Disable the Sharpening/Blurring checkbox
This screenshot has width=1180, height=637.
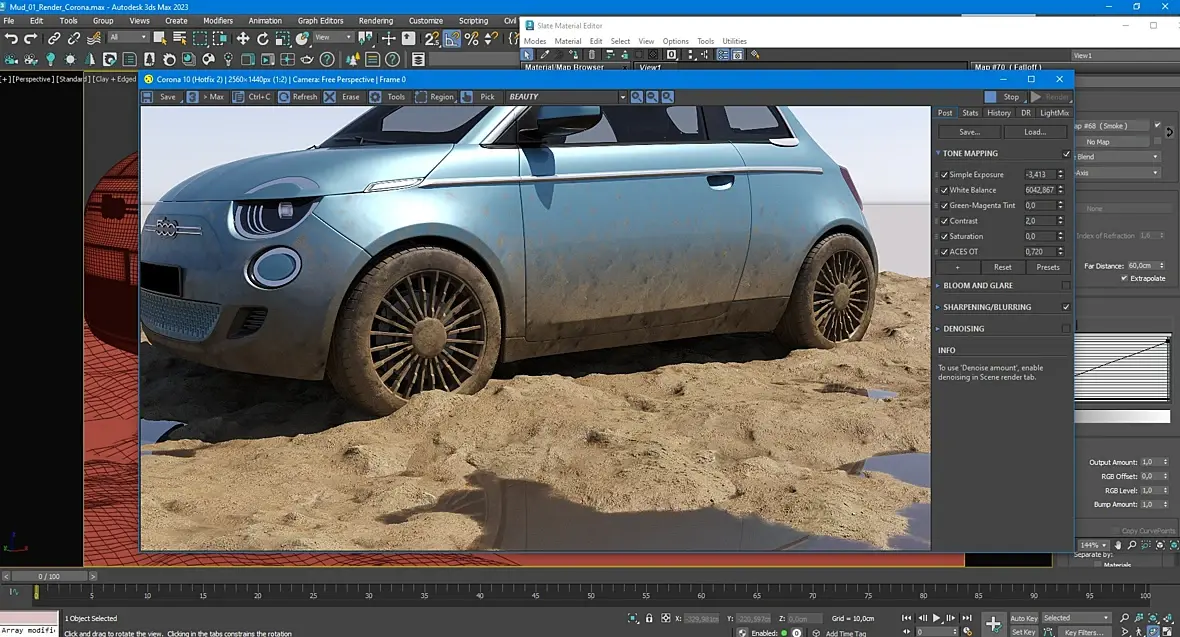coord(1065,307)
